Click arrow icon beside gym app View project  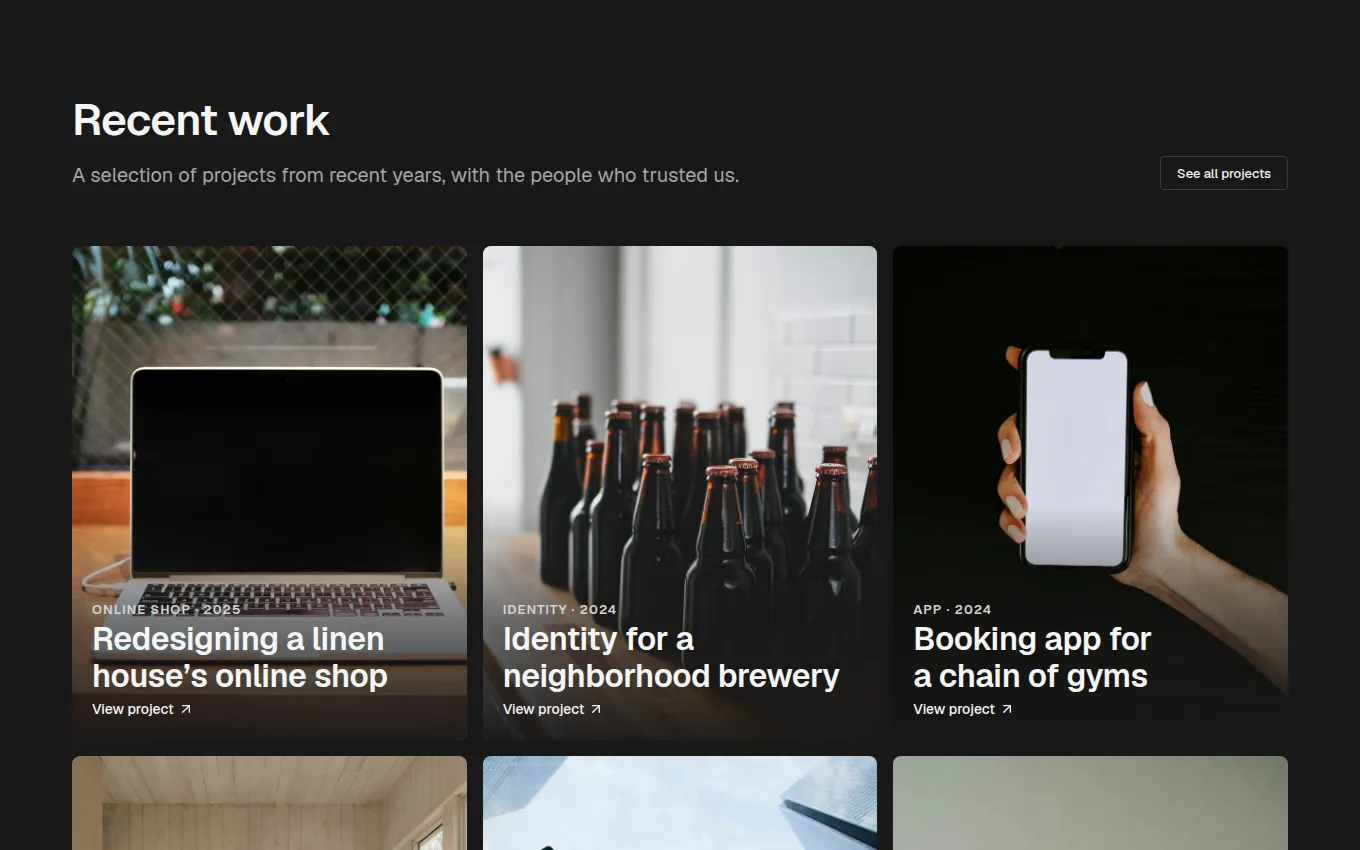[x=1006, y=709]
